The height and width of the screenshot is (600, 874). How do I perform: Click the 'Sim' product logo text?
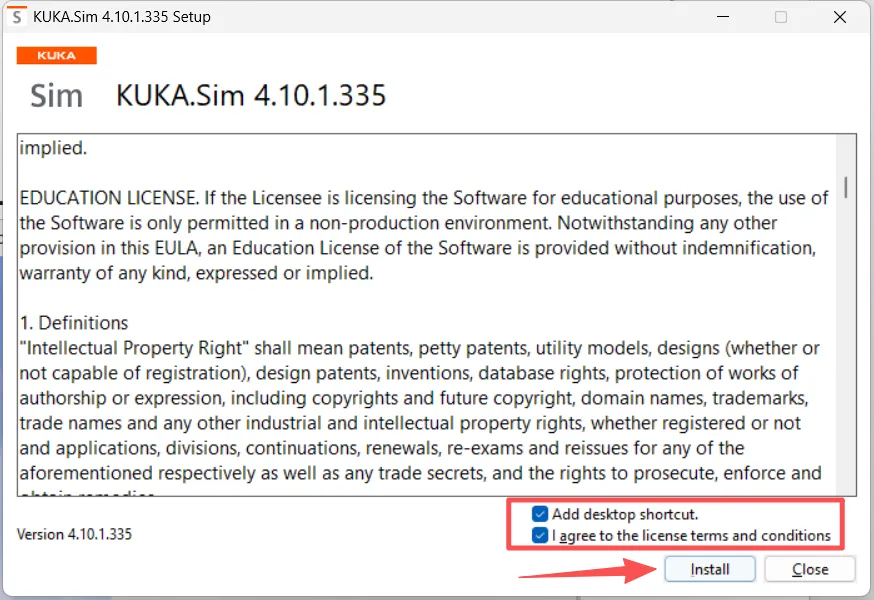pyautogui.click(x=56, y=96)
